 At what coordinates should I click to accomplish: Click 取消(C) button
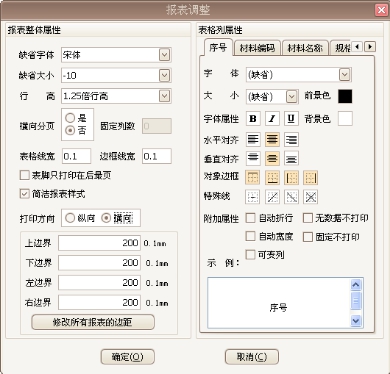coord(252,357)
